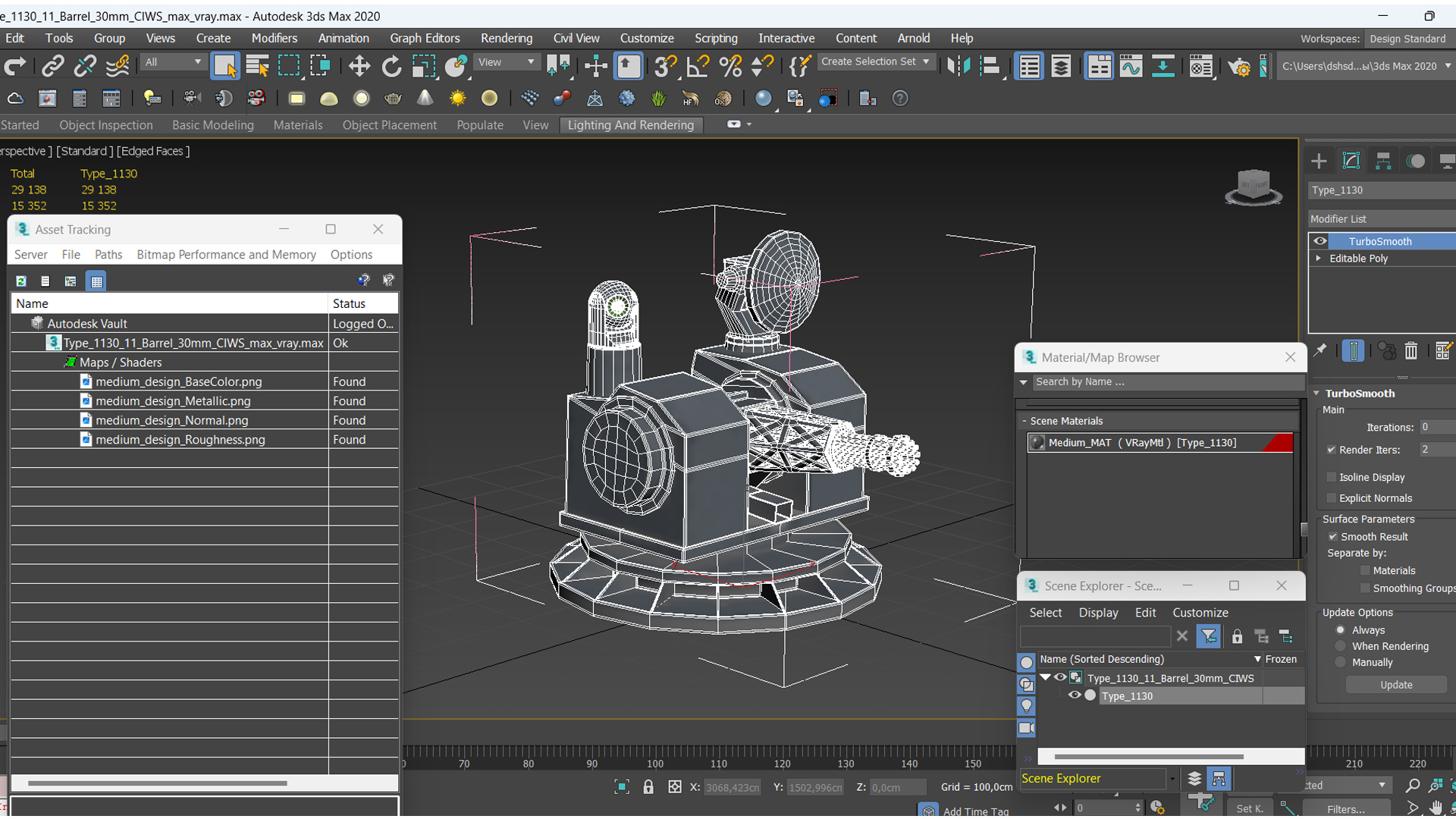Image resolution: width=1456 pixels, height=819 pixels.
Task: Select the Move tool in main toolbar
Action: click(359, 67)
